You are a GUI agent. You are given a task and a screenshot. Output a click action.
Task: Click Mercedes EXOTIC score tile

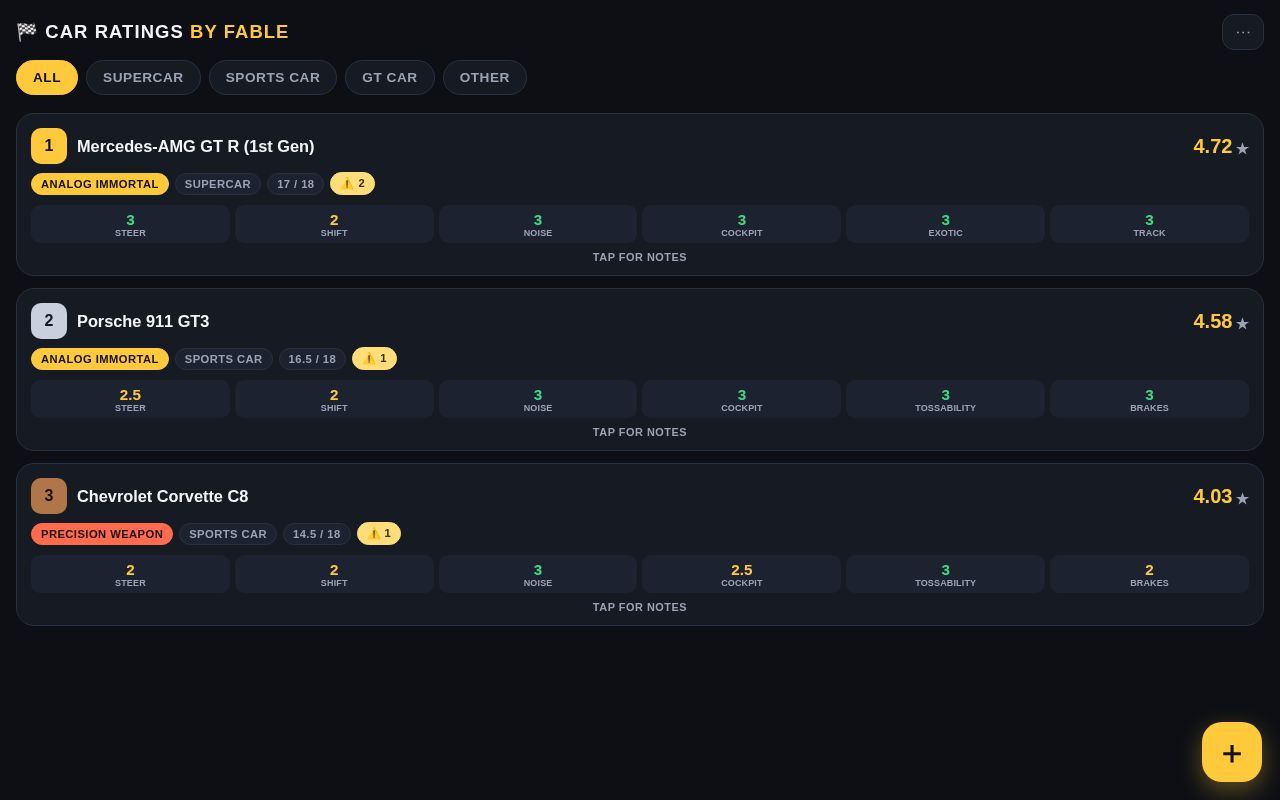946,224
